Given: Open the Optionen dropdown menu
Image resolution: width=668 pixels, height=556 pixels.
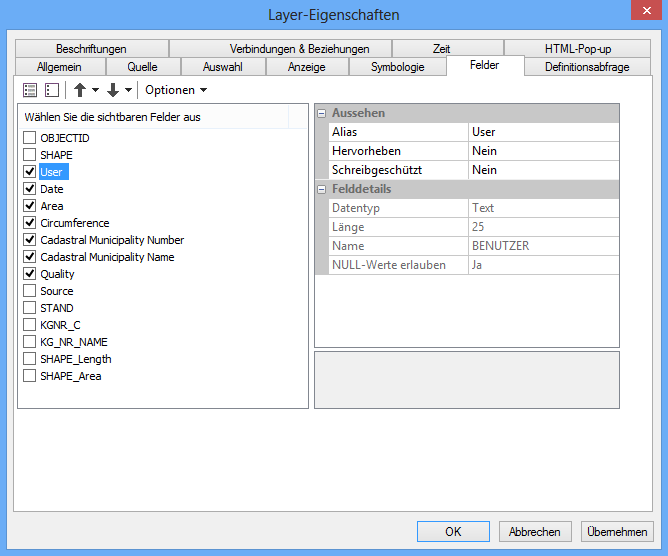Looking at the screenshot, I should [x=176, y=90].
